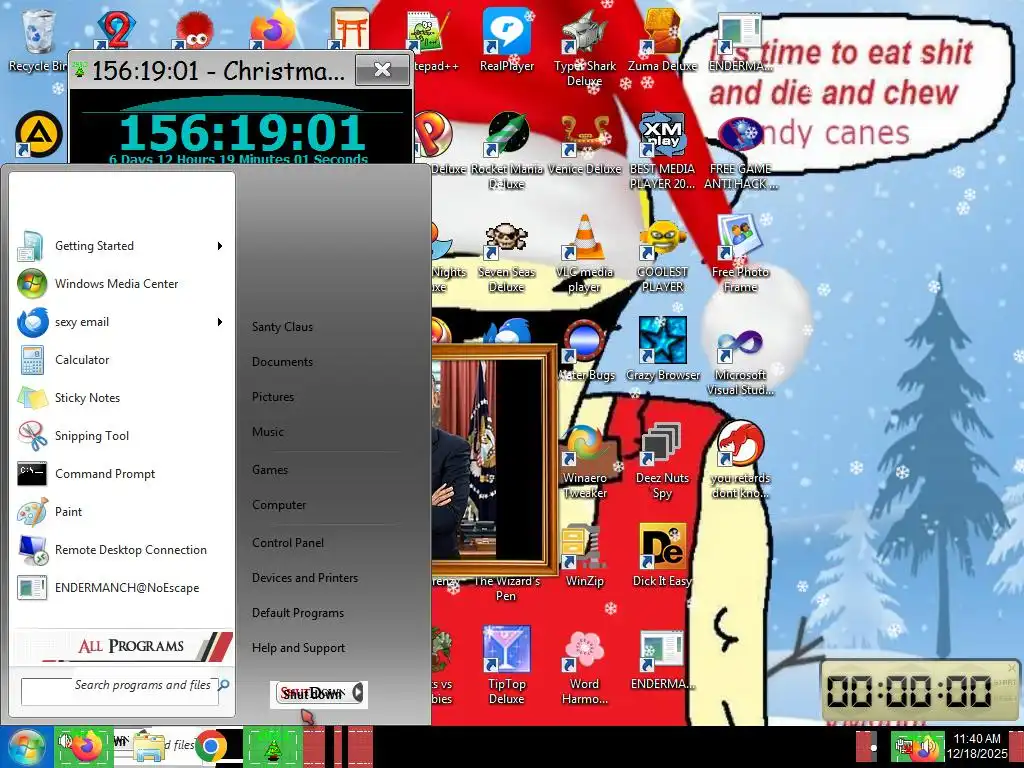Open Computer from Start menu

pos(279,505)
